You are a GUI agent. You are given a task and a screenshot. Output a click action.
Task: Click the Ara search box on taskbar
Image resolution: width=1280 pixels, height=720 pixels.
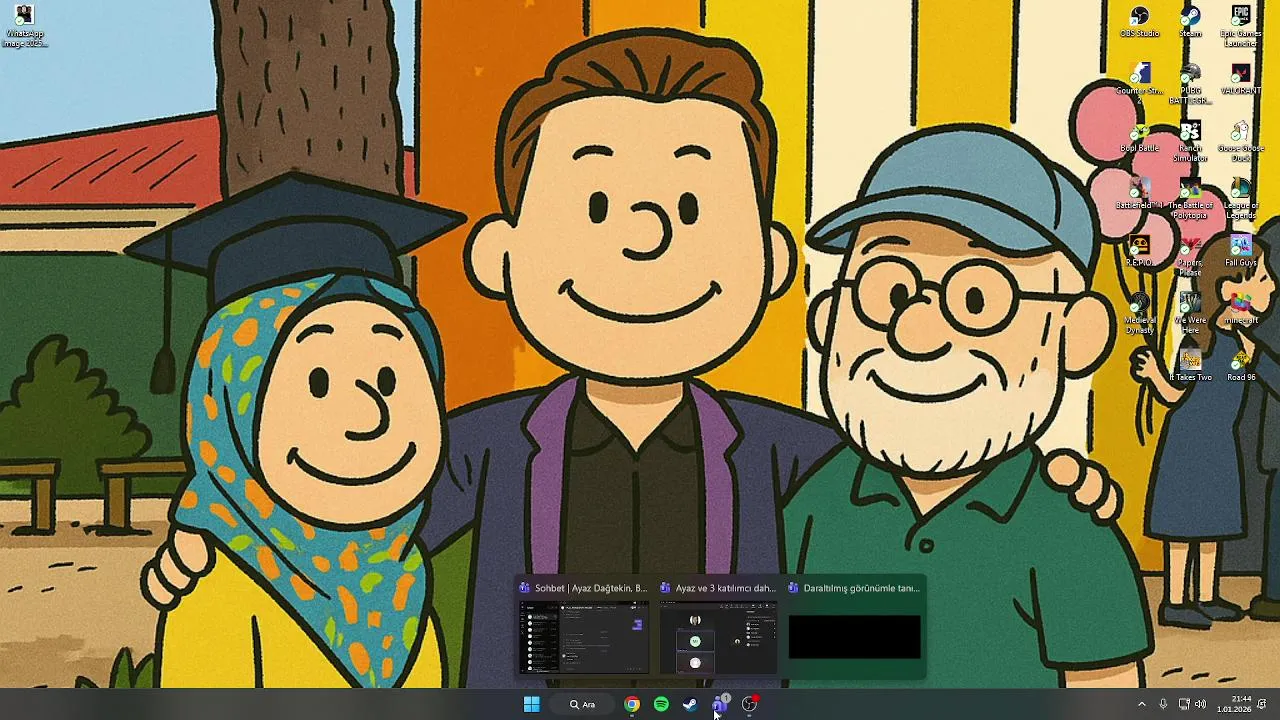583,704
